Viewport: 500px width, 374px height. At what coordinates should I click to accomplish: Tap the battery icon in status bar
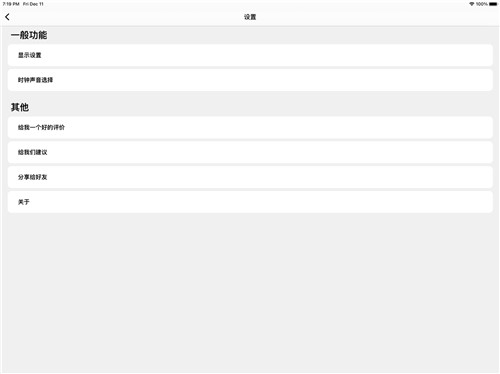[x=493, y=4]
